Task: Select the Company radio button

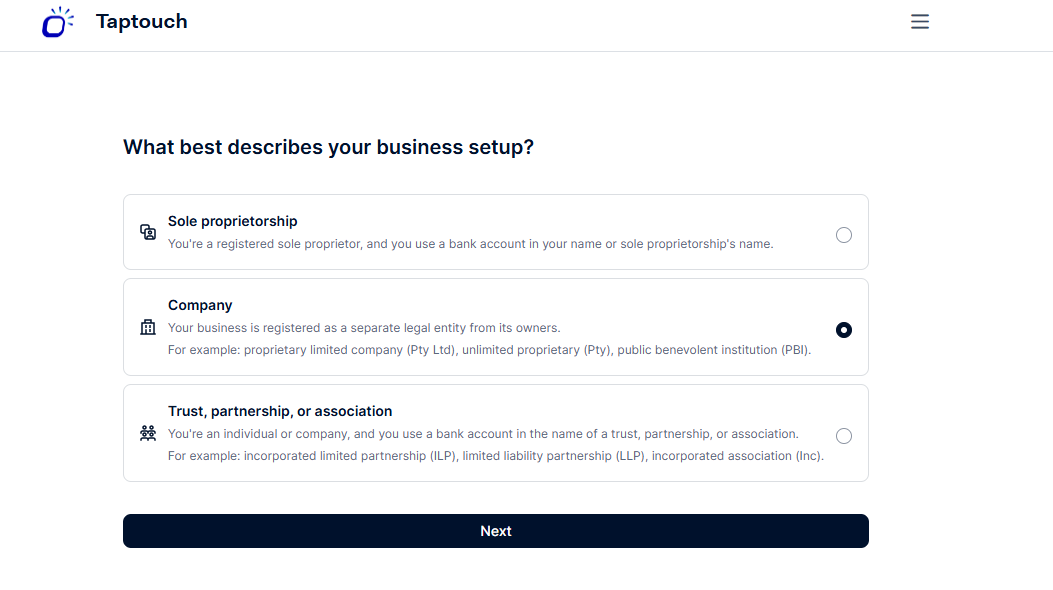Action: click(844, 330)
